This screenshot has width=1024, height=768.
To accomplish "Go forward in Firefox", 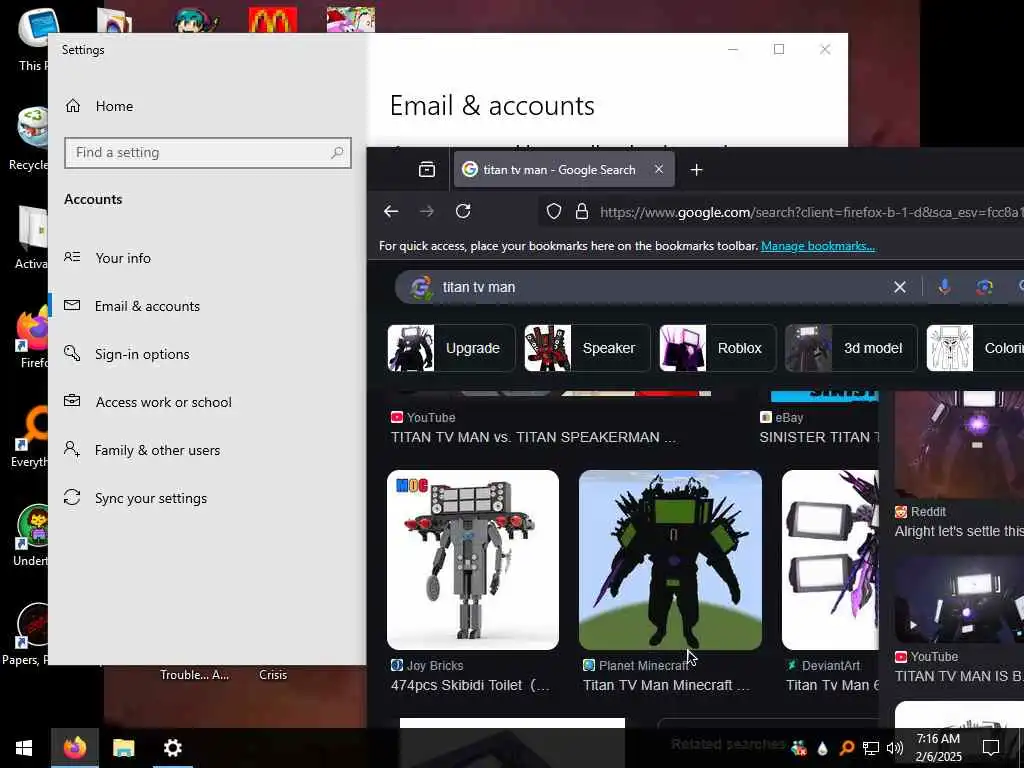I will (426, 211).
